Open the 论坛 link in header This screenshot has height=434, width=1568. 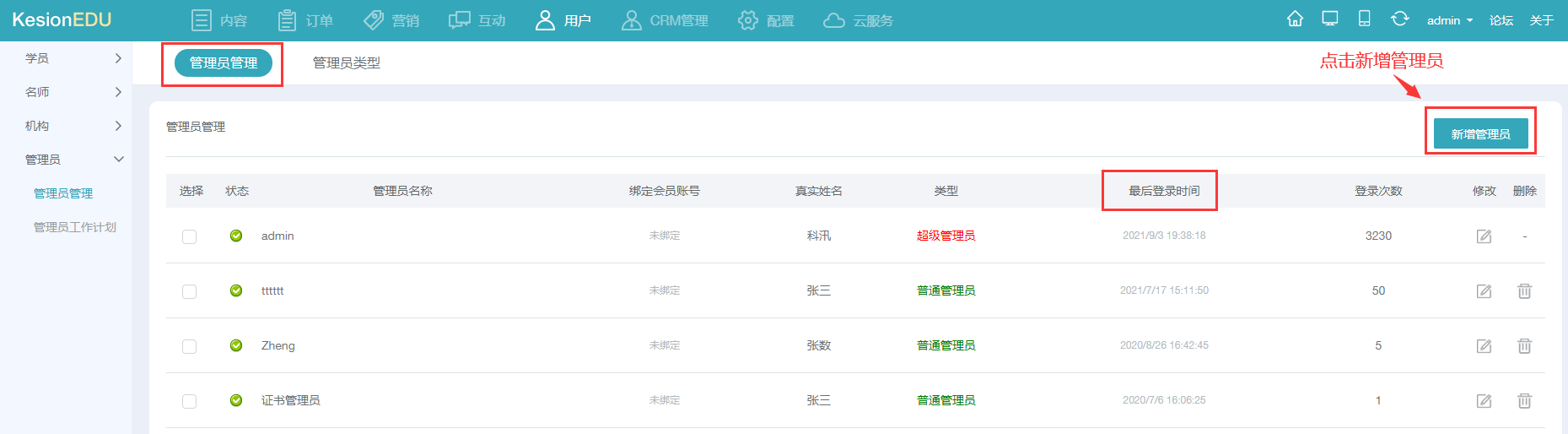pos(1501,20)
